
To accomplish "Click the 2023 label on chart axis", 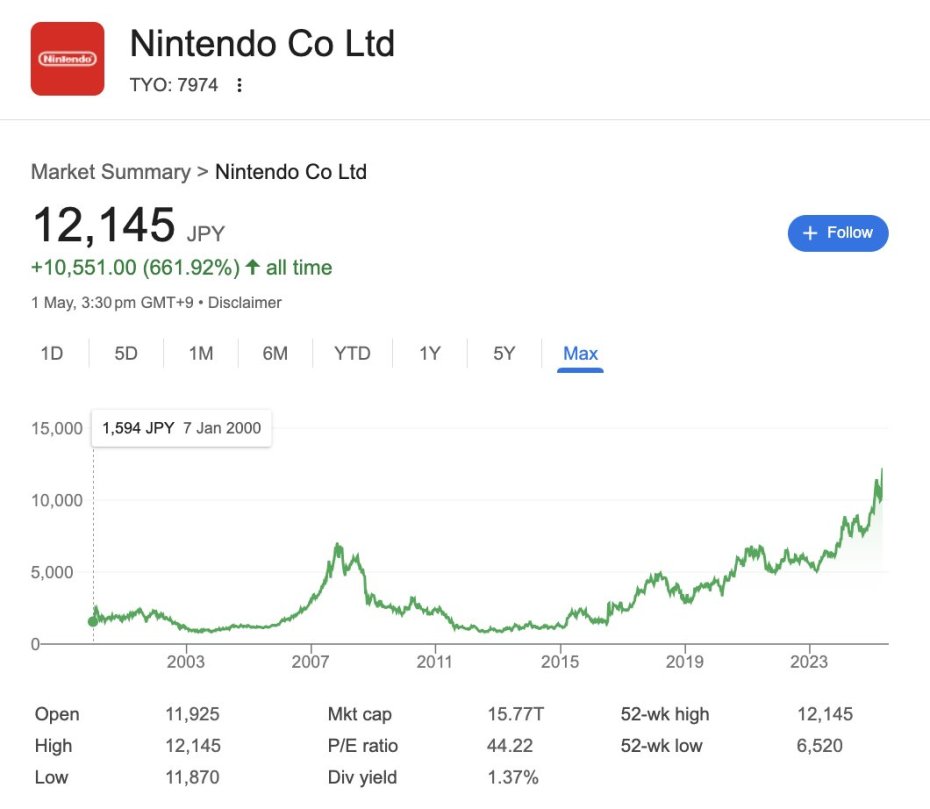I will [x=808, y=662].
